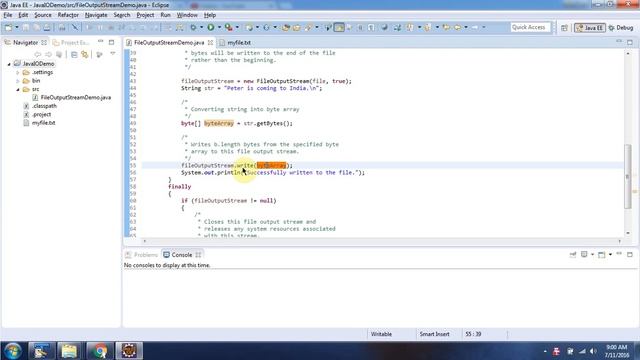This screenshot has width=640, height=360.
Task: Open the Refactor menu
Action: tap(68, 15)
